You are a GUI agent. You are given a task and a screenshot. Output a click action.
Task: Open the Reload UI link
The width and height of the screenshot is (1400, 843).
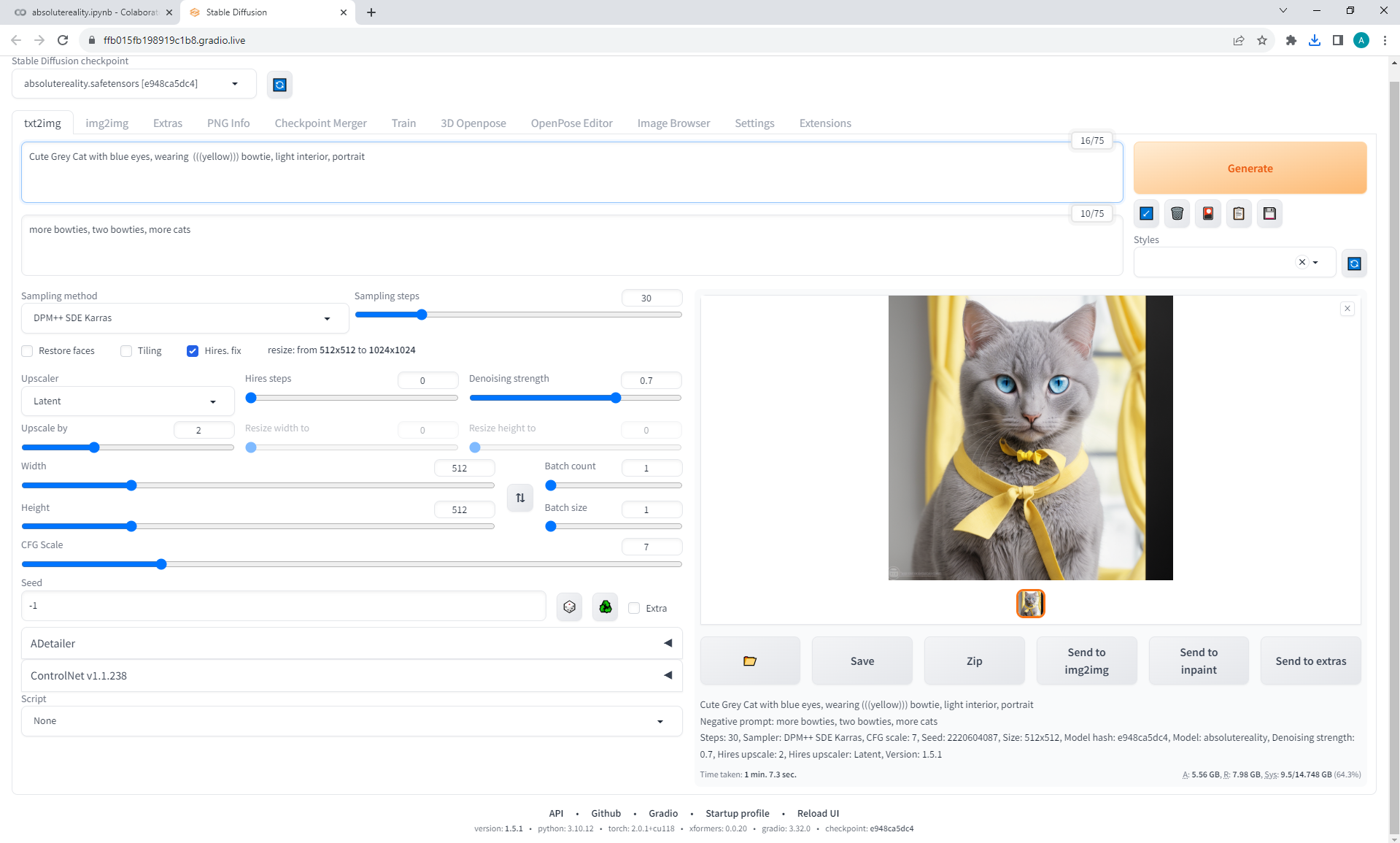pos(818,813)
